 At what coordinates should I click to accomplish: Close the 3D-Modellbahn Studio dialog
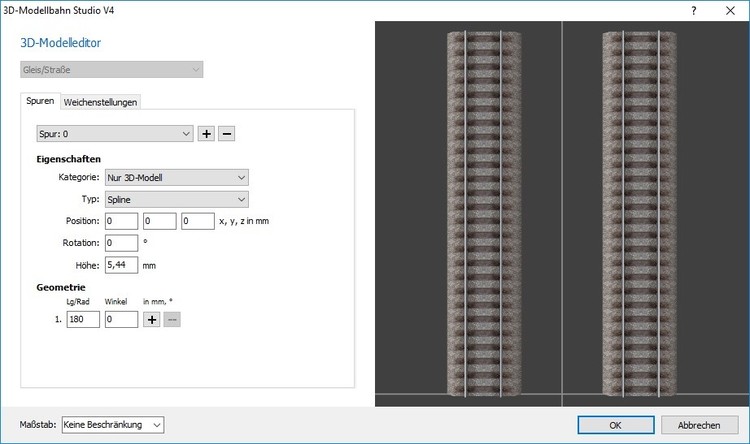[730, 11]
